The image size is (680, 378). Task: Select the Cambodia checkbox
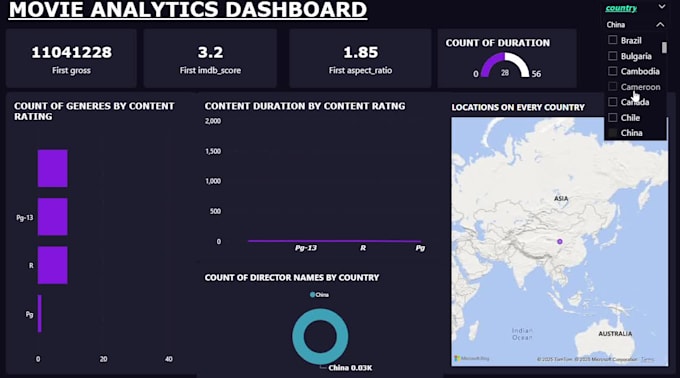click(612, 71)
